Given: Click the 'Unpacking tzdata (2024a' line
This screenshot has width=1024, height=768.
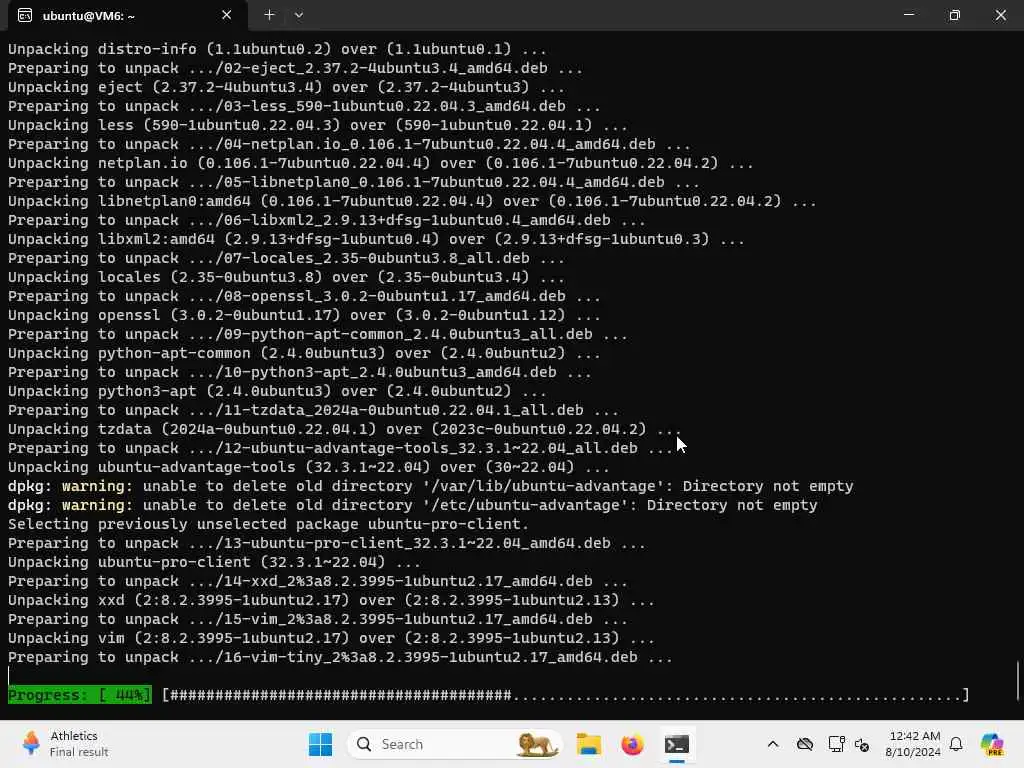Looking at the screenshot, I should coord(345,429).
